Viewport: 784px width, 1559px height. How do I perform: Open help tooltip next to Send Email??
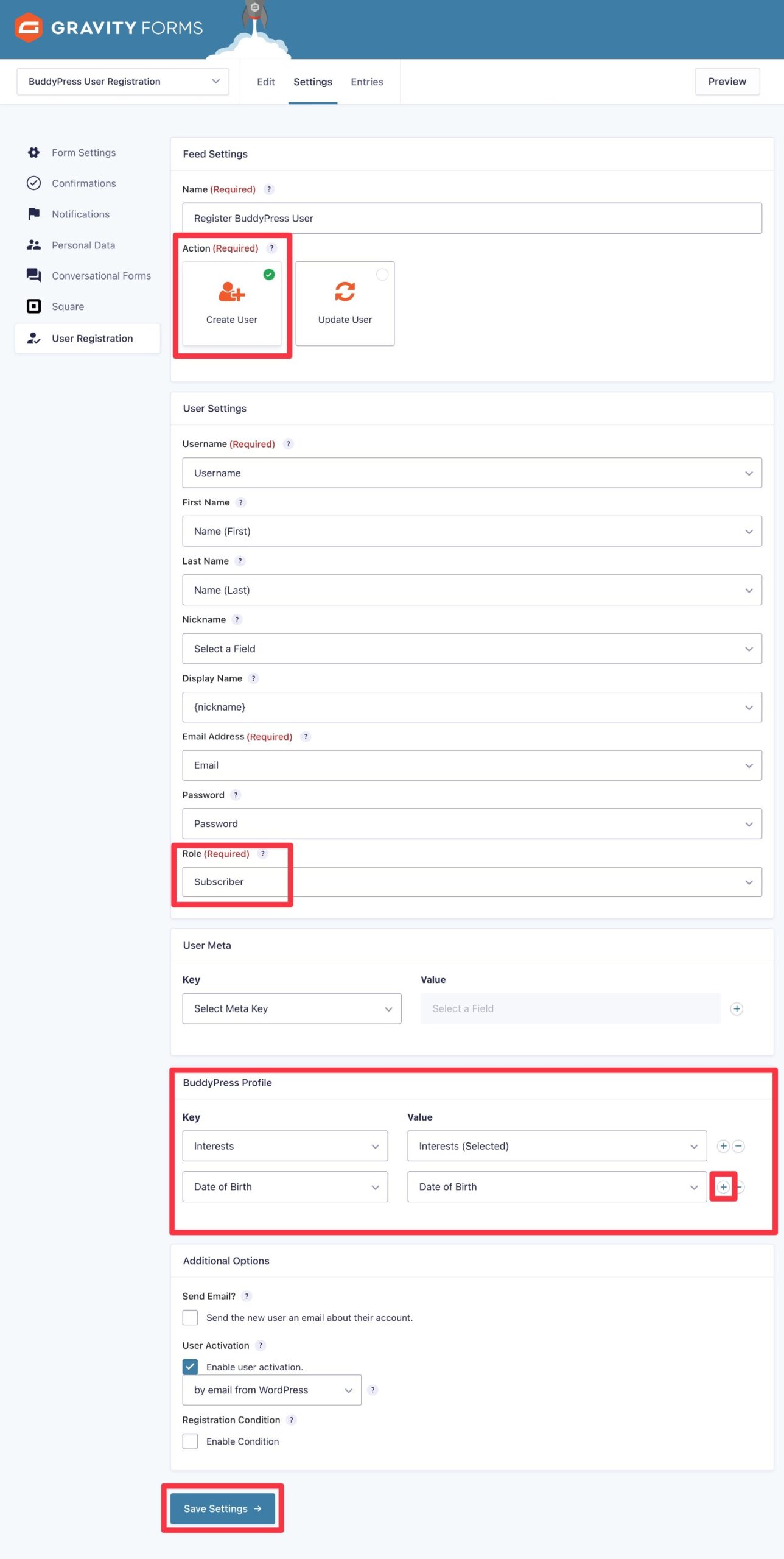coord(247,1297)
